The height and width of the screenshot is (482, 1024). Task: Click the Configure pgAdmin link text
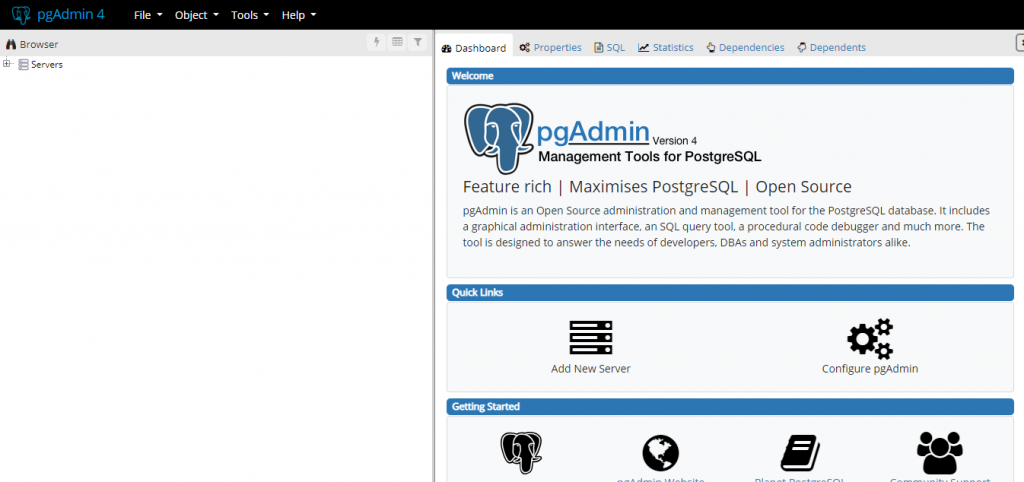870,368
